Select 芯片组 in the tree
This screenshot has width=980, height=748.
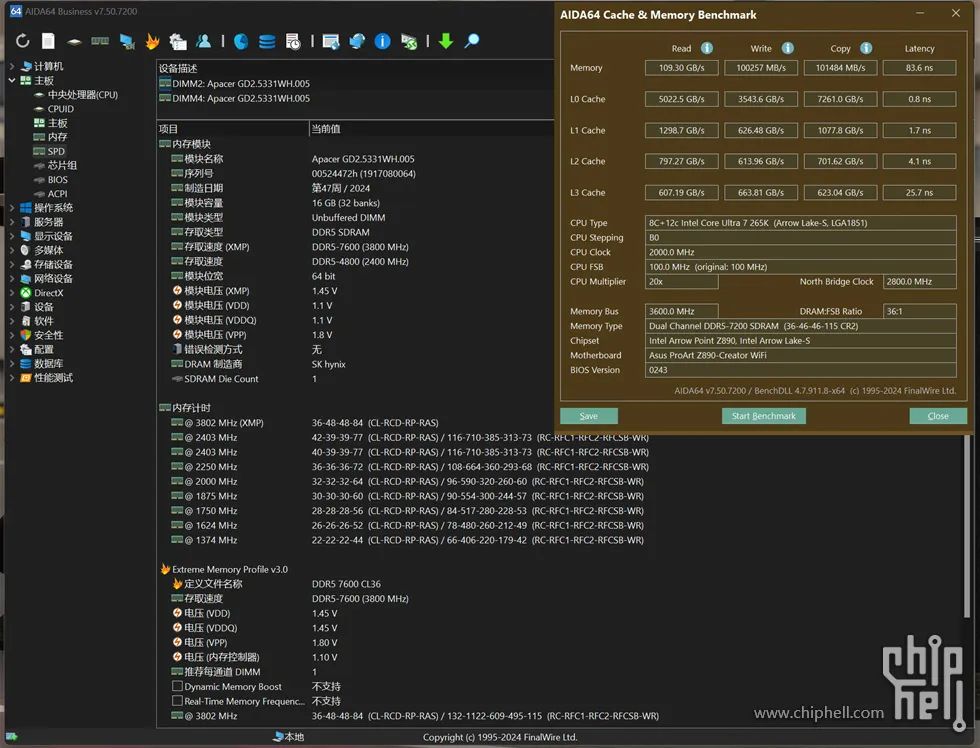(x=62, y=165)
